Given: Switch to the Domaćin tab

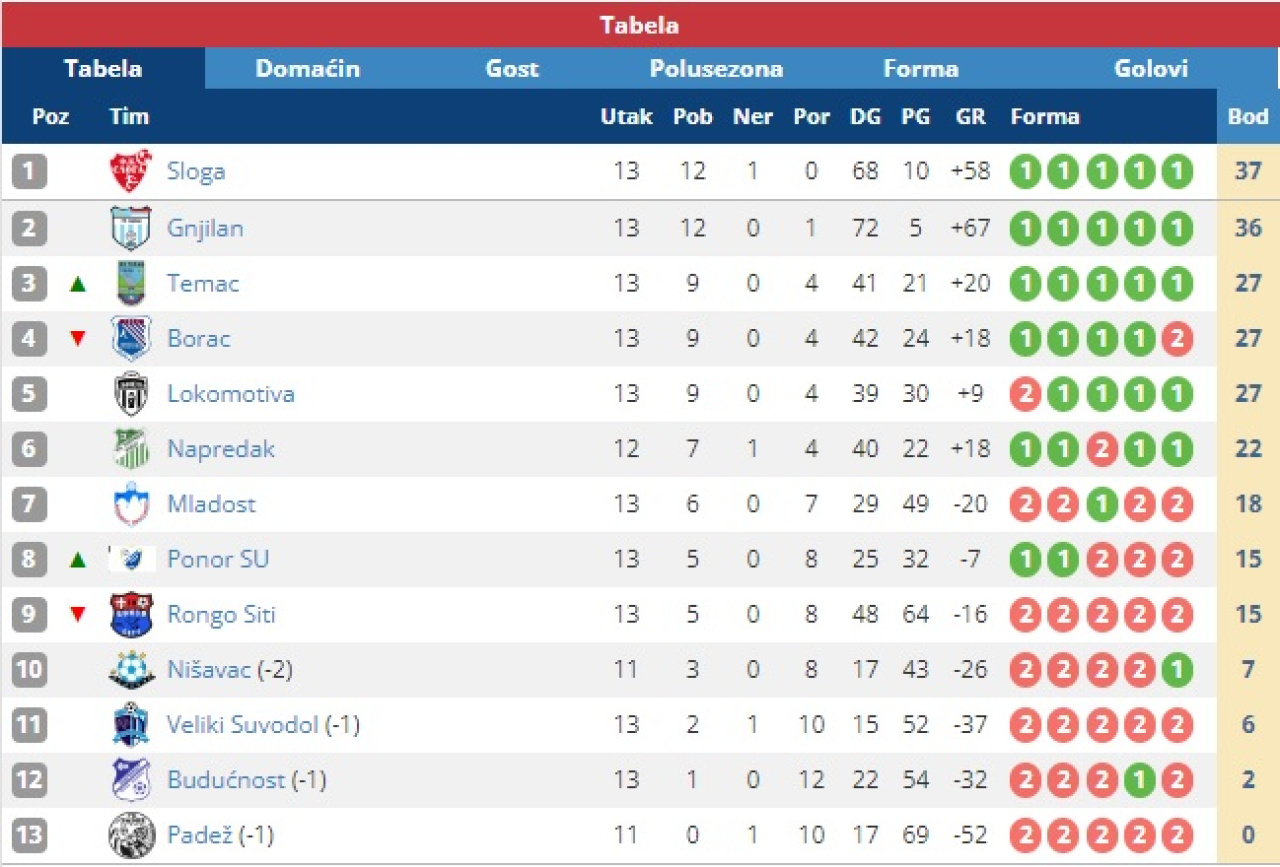Looking at the screenshot, I should click(x=307, y=69).
